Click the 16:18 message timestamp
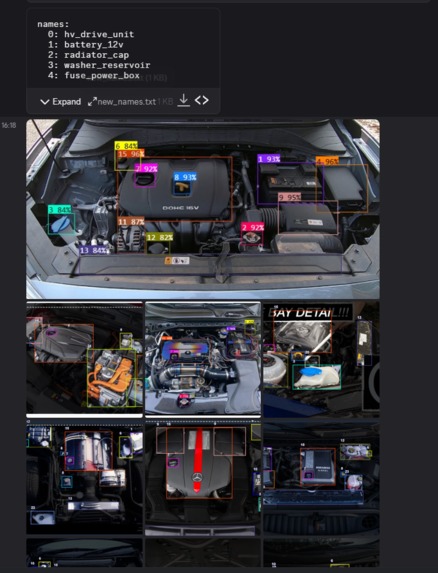This screenshot has height=573, width=438. [9, 125]
